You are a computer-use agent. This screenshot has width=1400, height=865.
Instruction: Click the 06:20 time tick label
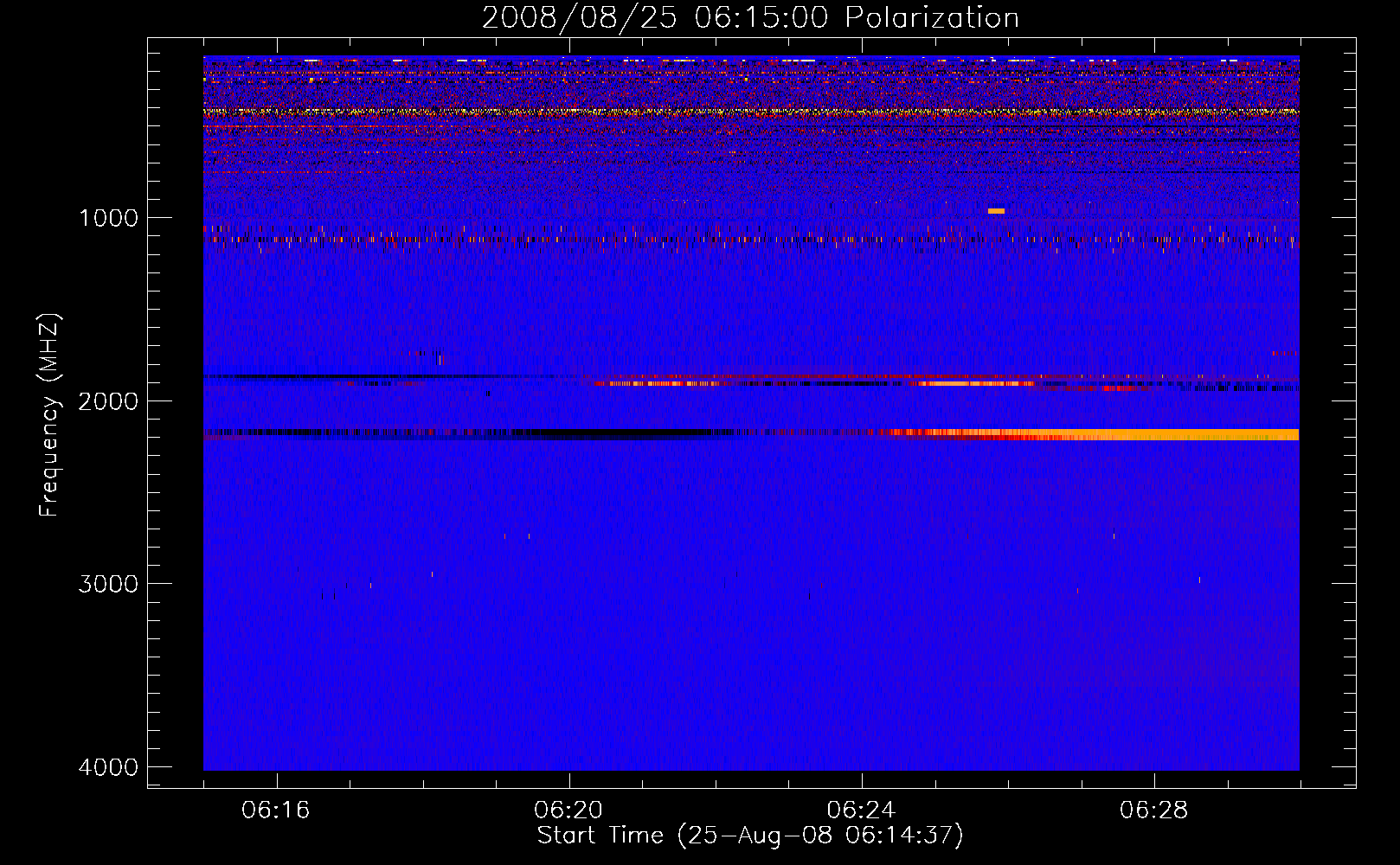pyautogui.click(x=568, y=811)
